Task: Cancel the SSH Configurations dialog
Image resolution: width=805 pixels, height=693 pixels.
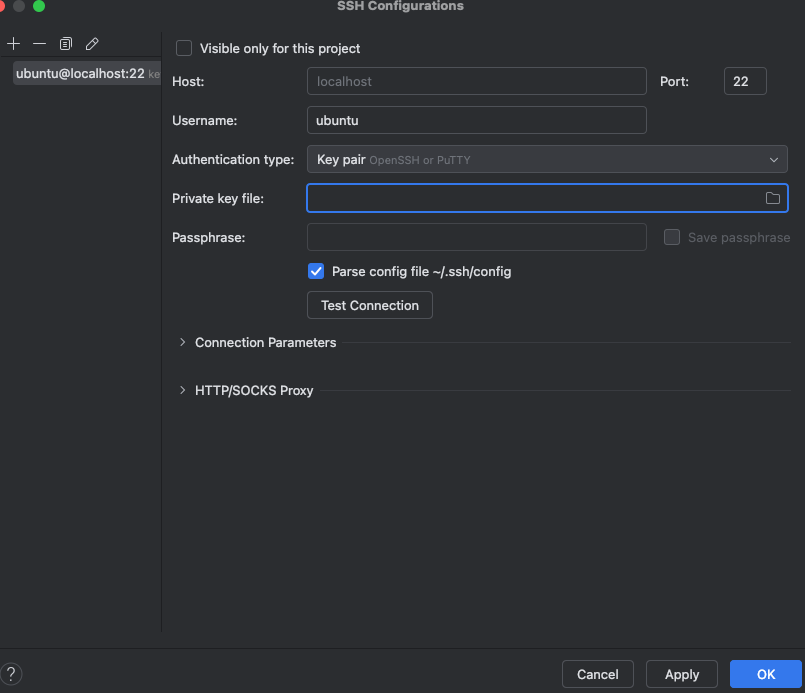Action: coord(598,674)
